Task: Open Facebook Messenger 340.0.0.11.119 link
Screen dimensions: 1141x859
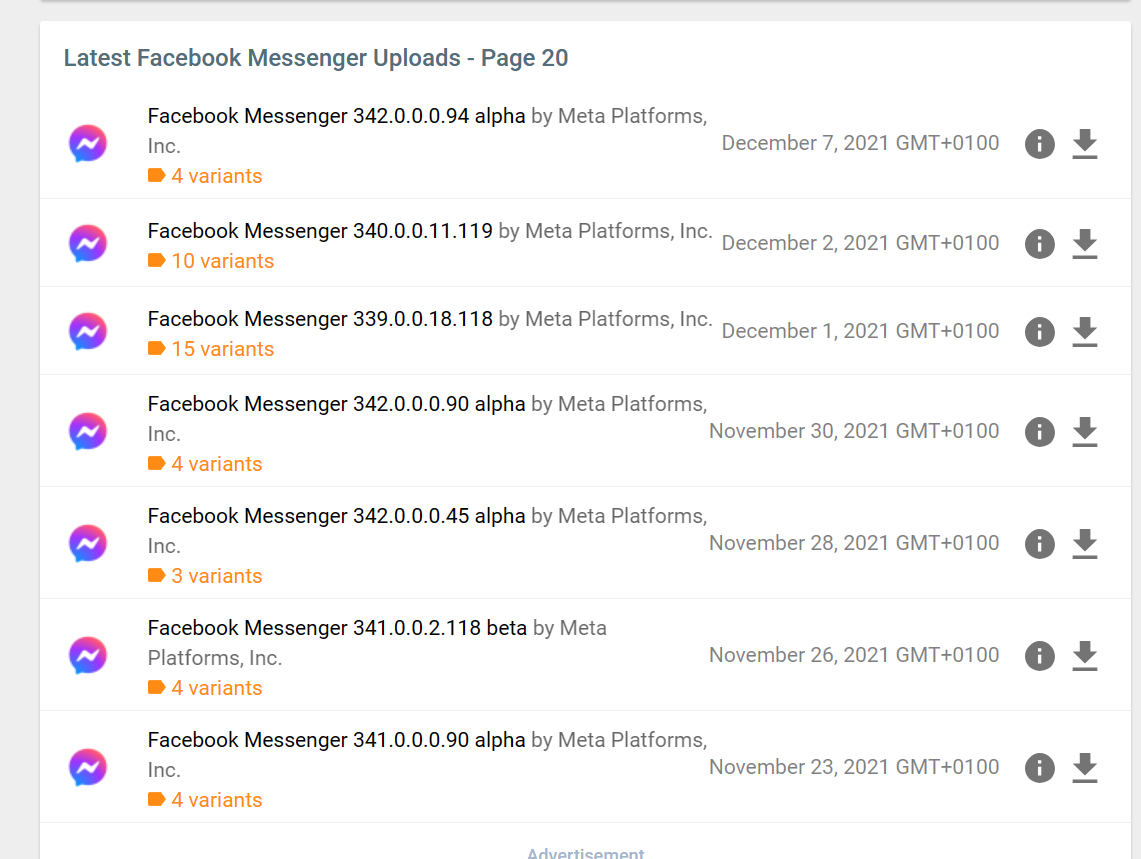Action: tap(320, 231)
